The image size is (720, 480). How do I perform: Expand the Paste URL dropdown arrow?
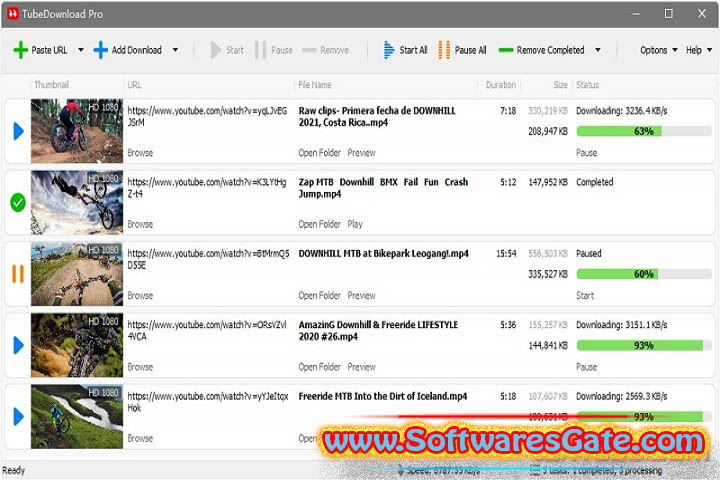tap(81, 50)
